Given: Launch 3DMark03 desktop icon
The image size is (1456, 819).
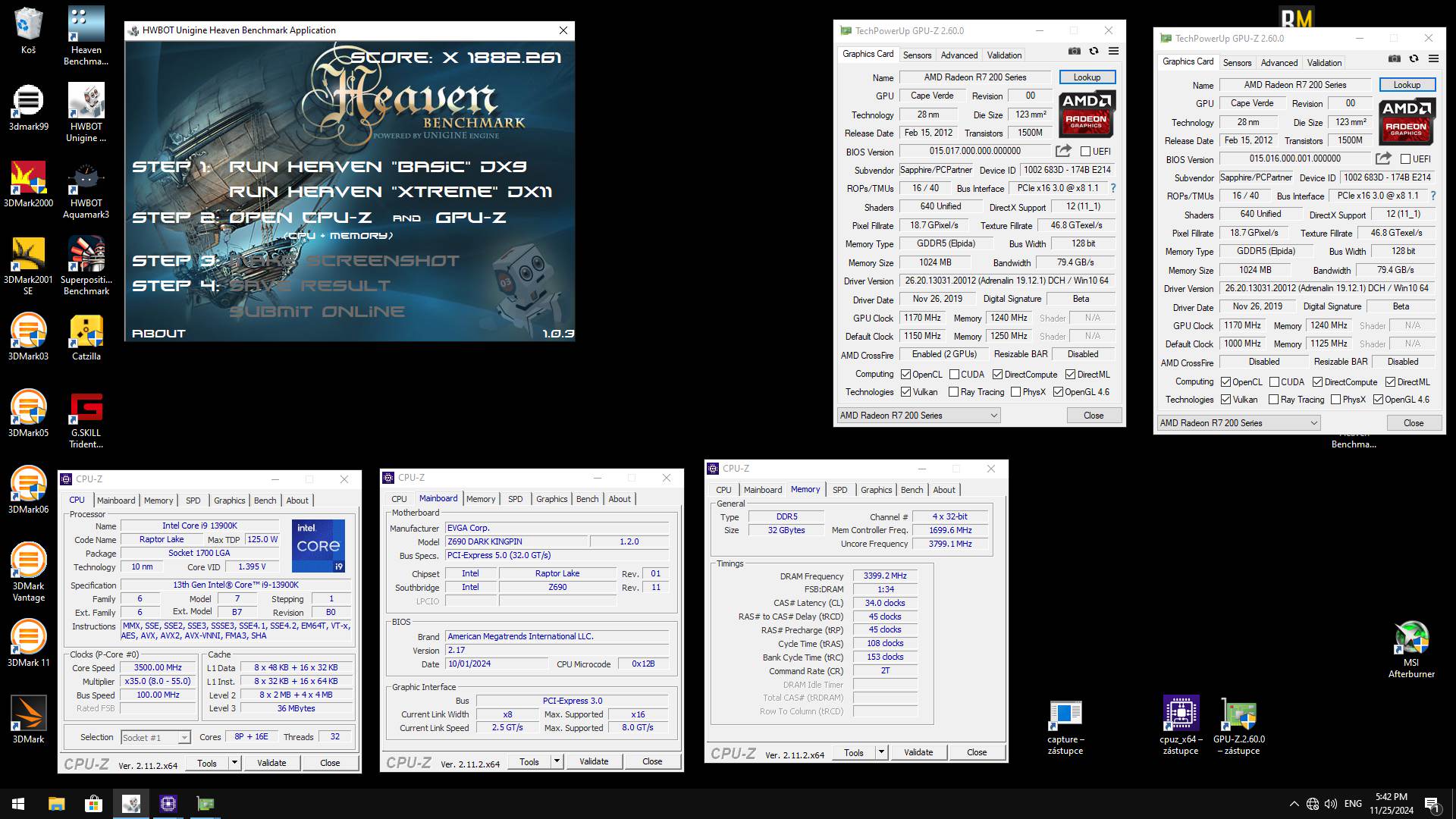Looking at the screenshot, I should (28, 337).
